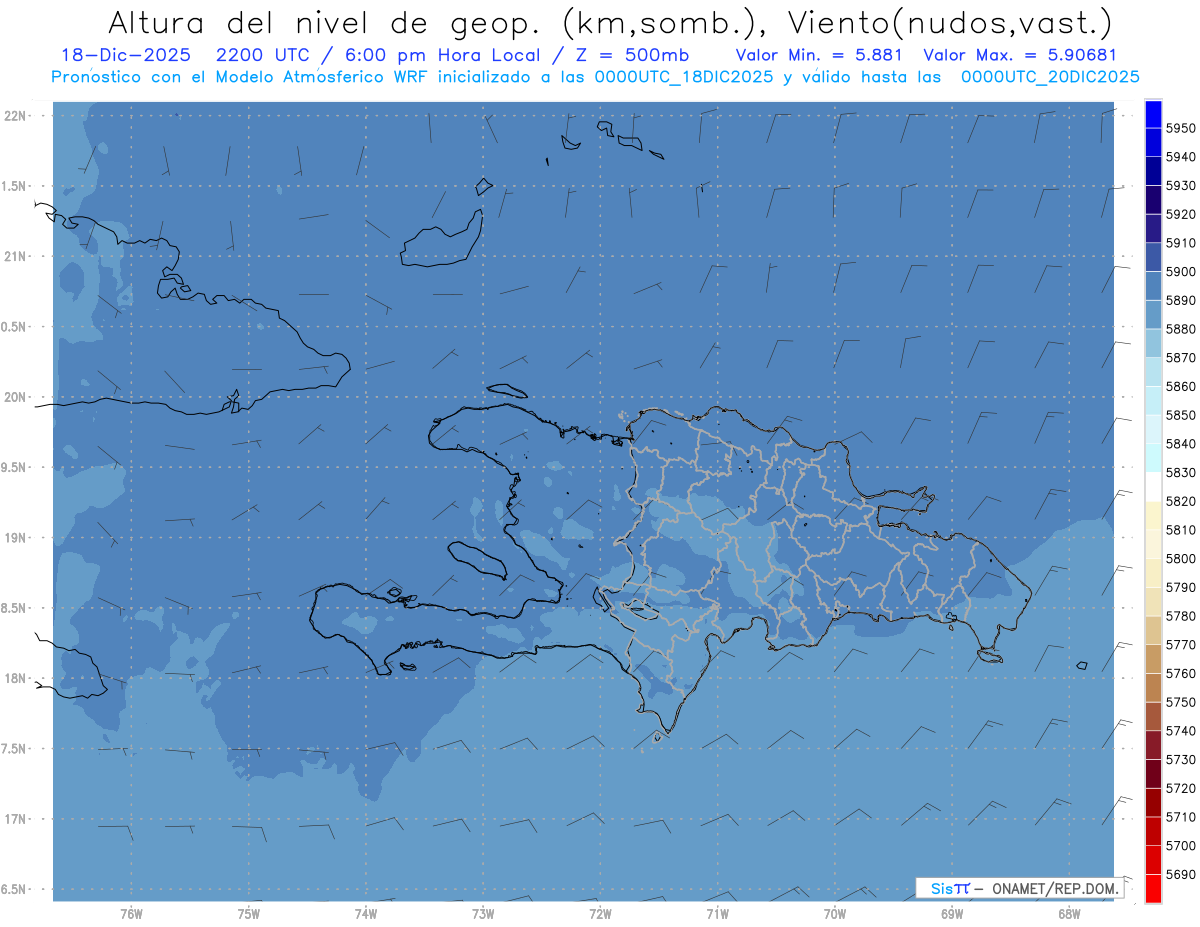Click the 73W longitude label
This screenshot has width=1200, height=927.
coord(483,913)
